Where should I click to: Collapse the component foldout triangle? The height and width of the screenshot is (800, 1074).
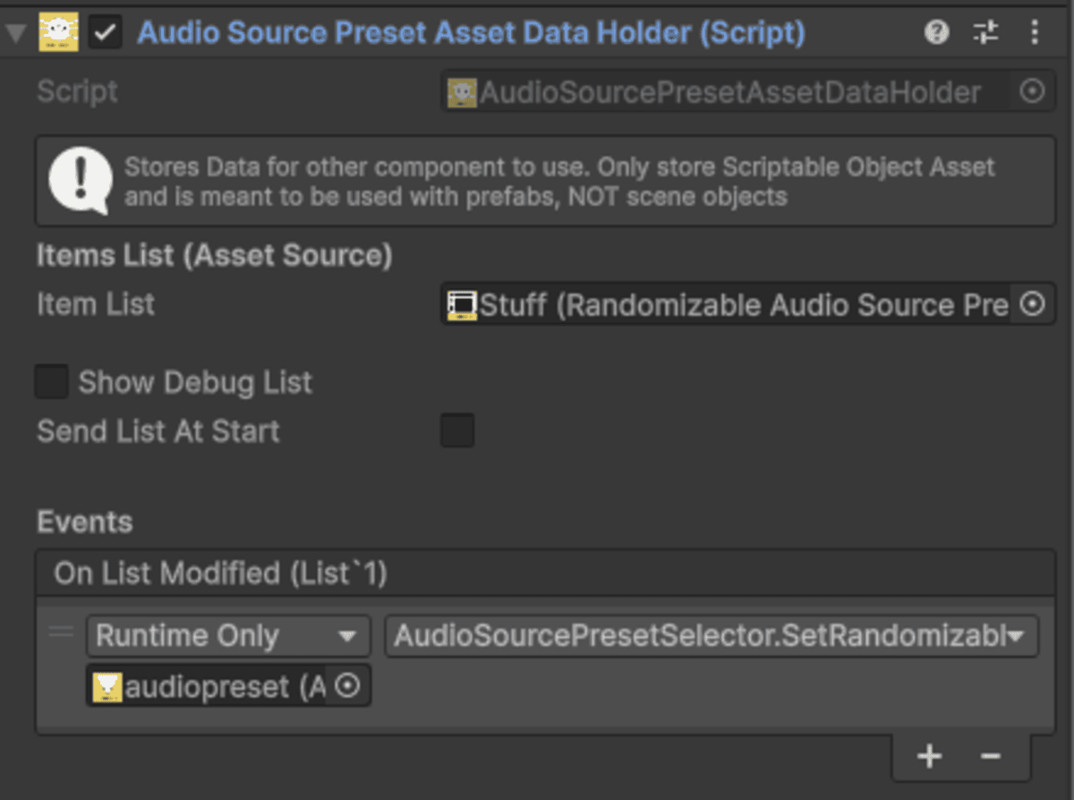tap(15, 33)
